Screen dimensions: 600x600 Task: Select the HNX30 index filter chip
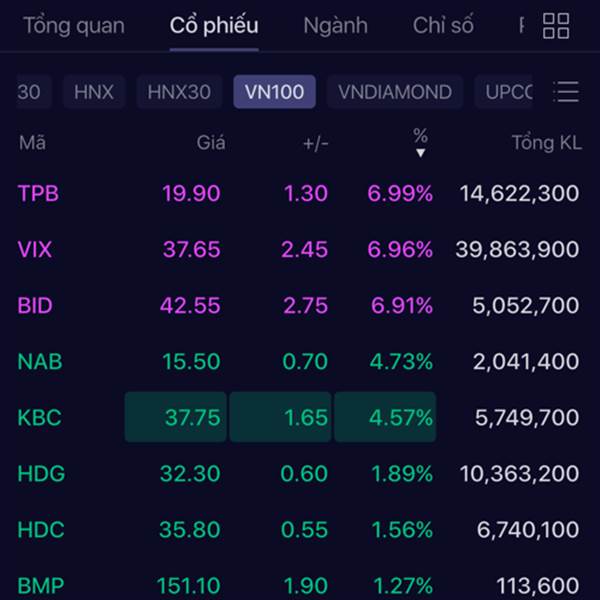click(x=179, y=92)
